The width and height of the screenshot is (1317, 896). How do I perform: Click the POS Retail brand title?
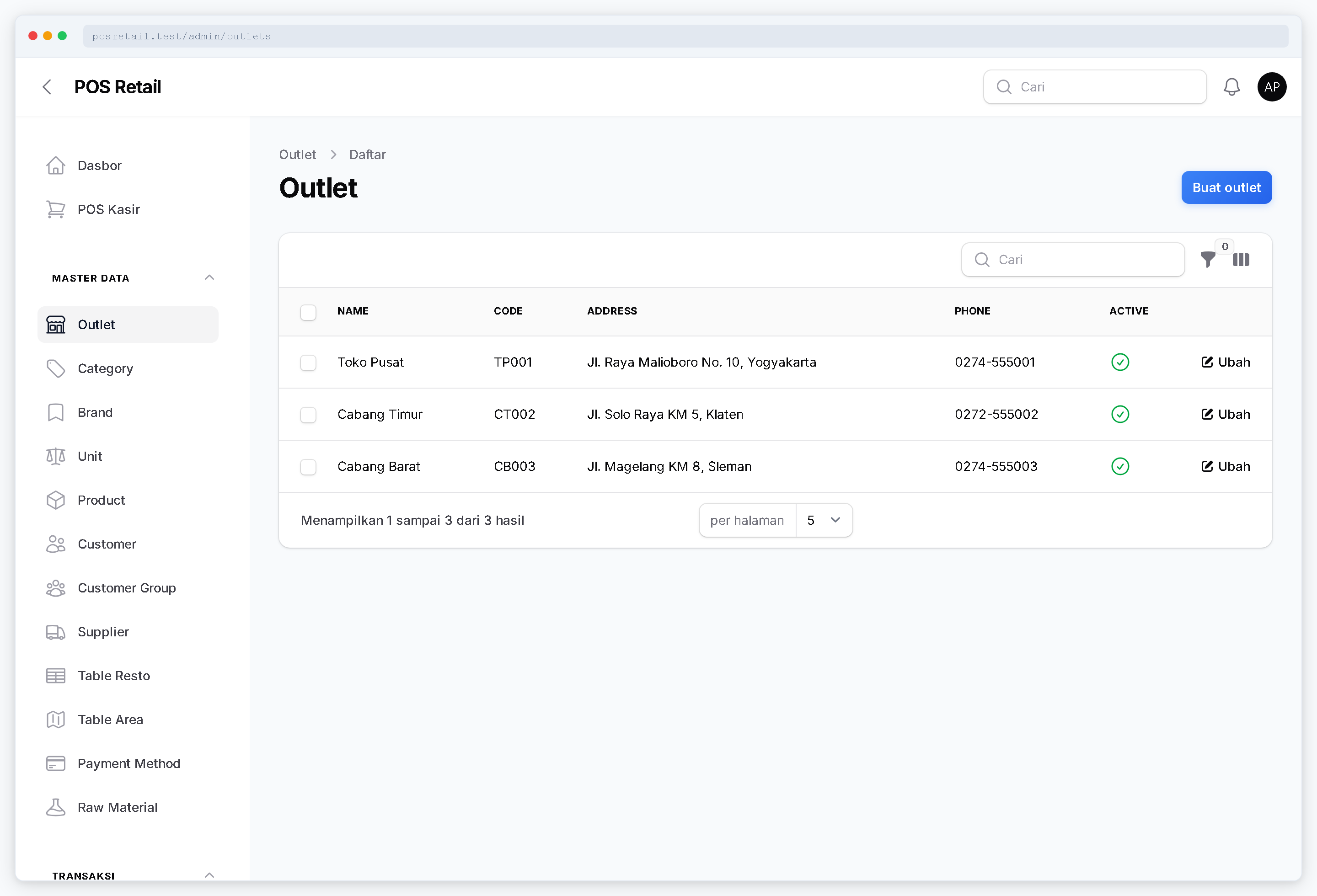tap(118, 87)
